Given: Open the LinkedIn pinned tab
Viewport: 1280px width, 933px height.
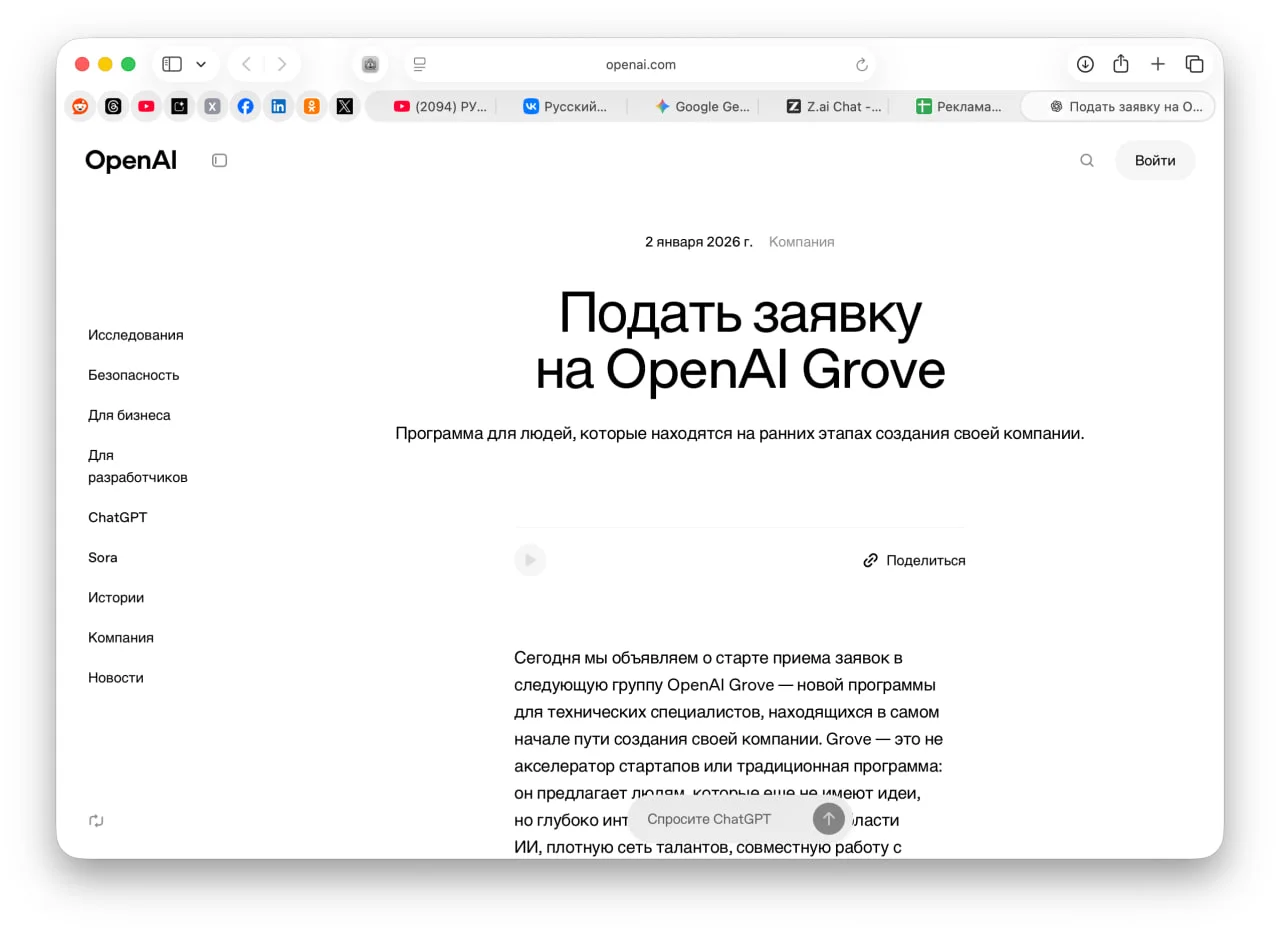Looking at the screenshot, I should click(278, 106).
